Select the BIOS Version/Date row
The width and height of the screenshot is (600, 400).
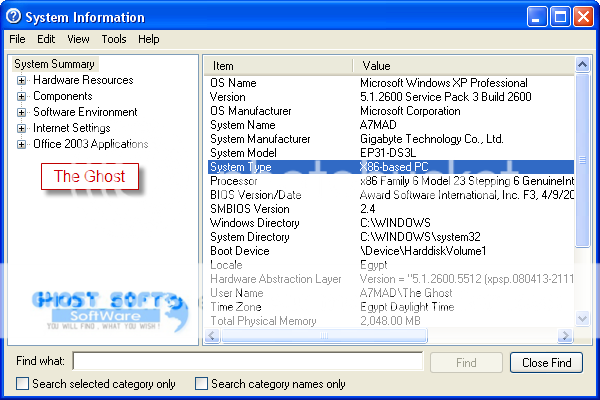coord(391,195)
